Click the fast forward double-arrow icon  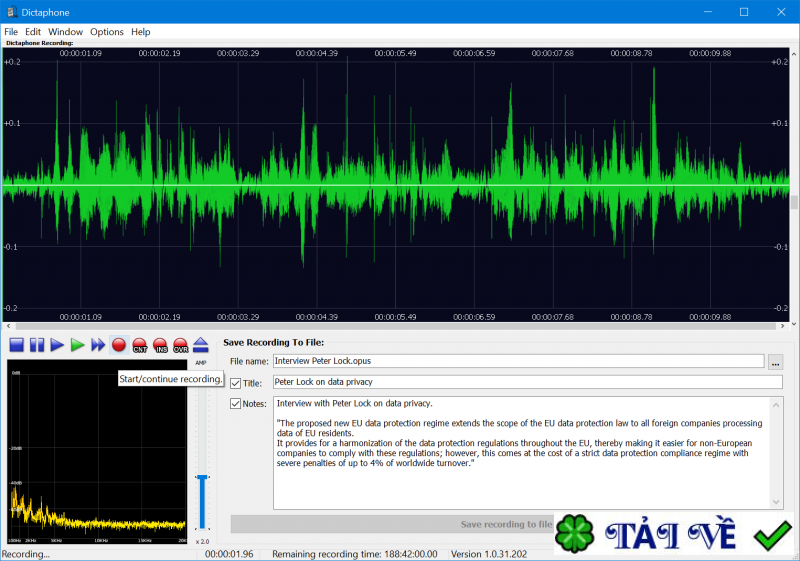coord(98,345)
